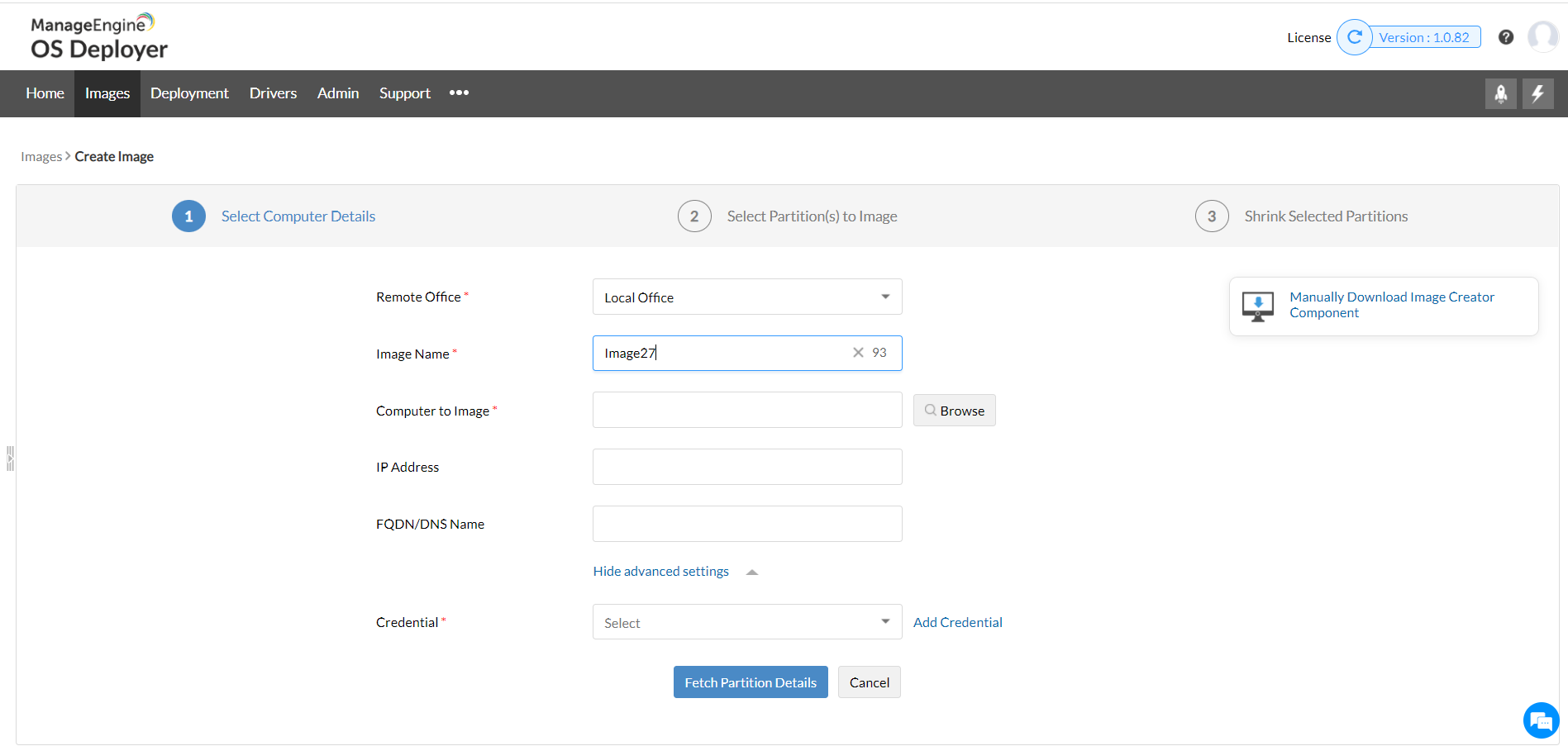The image size is (1568, 746).
Task: Click the IP Address input field
Action: (x=746, y=467)
